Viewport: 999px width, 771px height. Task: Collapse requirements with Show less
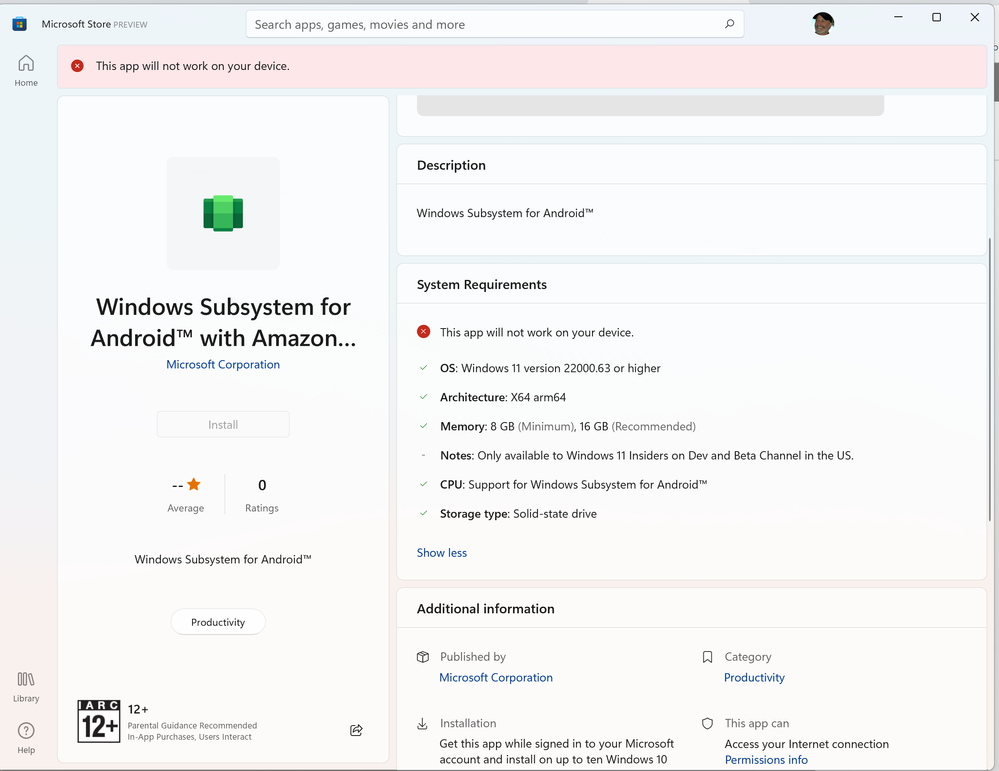[441, 552]
